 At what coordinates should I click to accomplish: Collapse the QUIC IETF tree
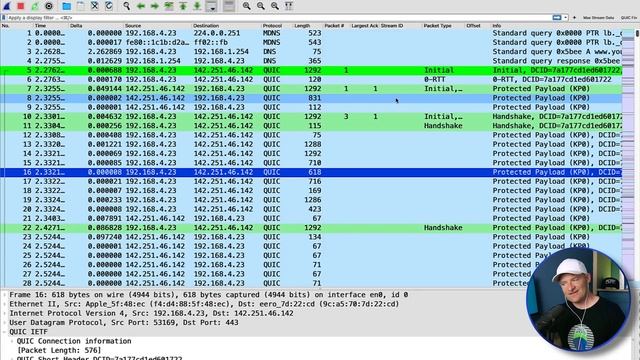coord(4,332)
